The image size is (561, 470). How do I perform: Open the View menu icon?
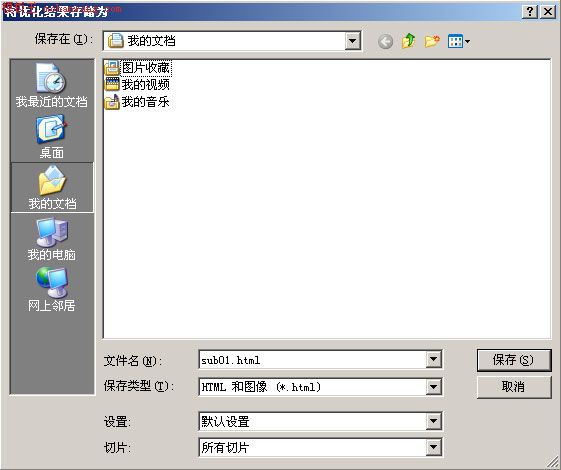pos(459,41)
